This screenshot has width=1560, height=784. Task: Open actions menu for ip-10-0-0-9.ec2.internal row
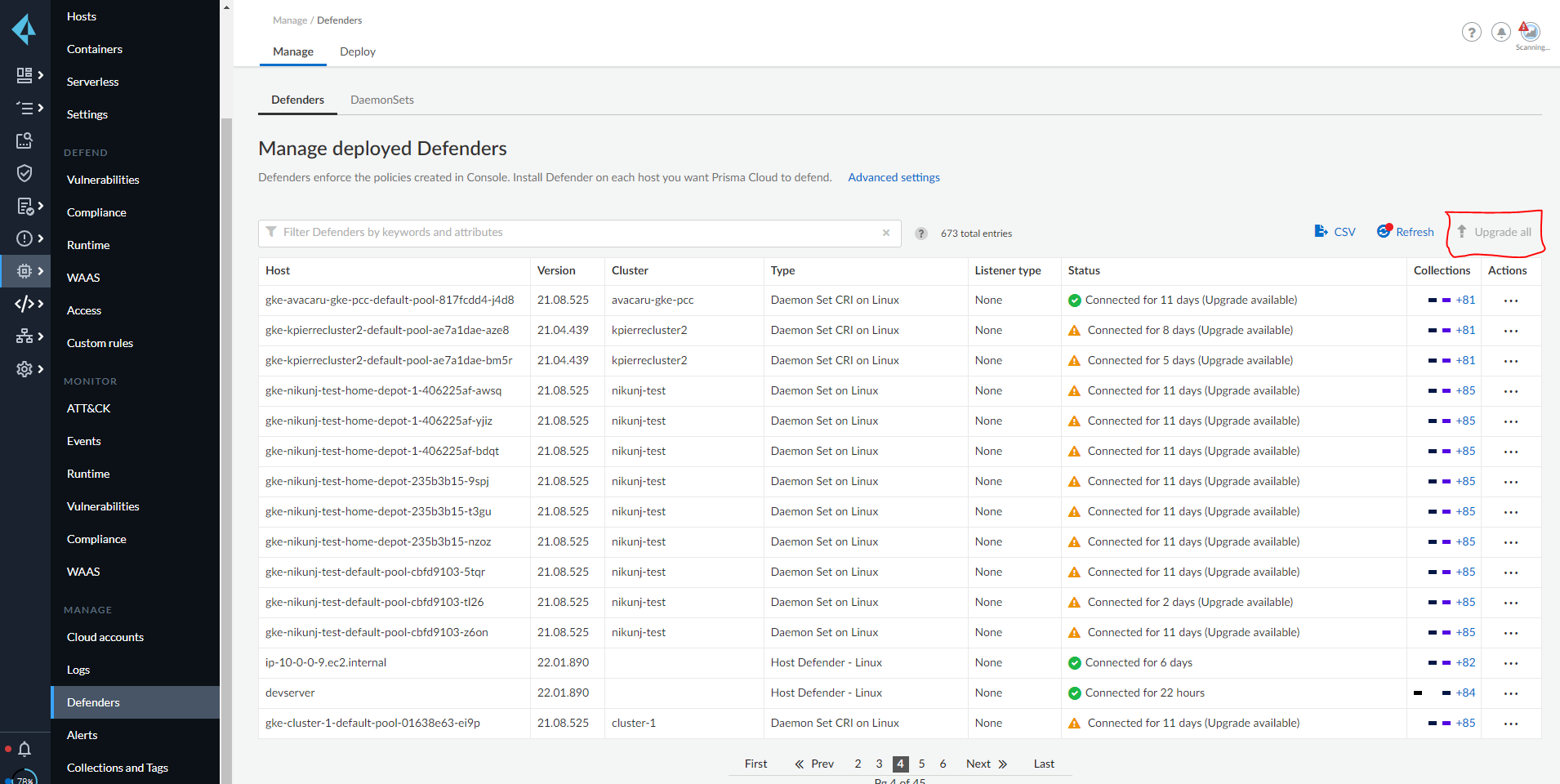point(1511,663)
